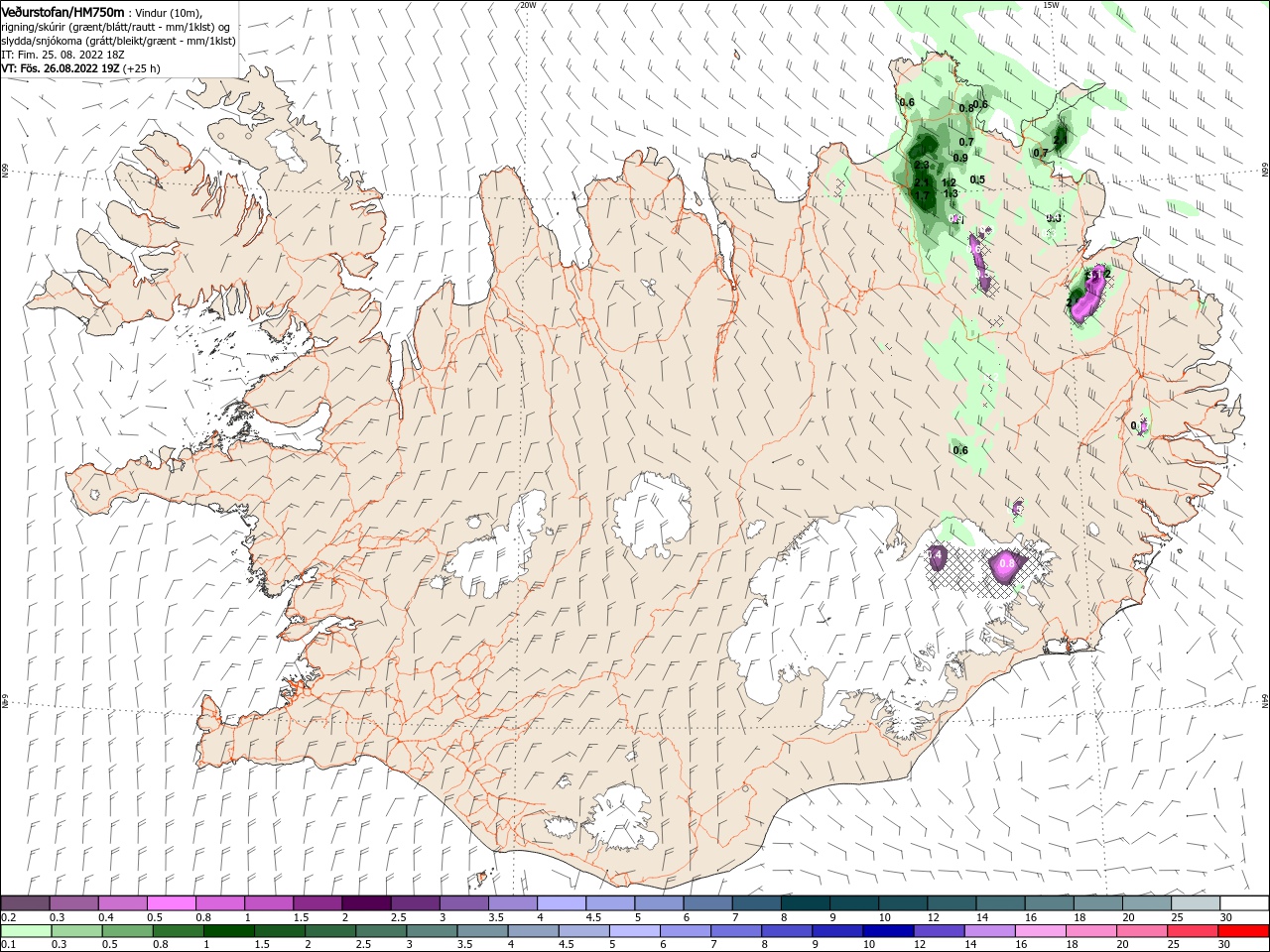Select the deep blue bottom-row swatch labeled 10
Viewport: 1270px width, 952px height.
point(888,931)
